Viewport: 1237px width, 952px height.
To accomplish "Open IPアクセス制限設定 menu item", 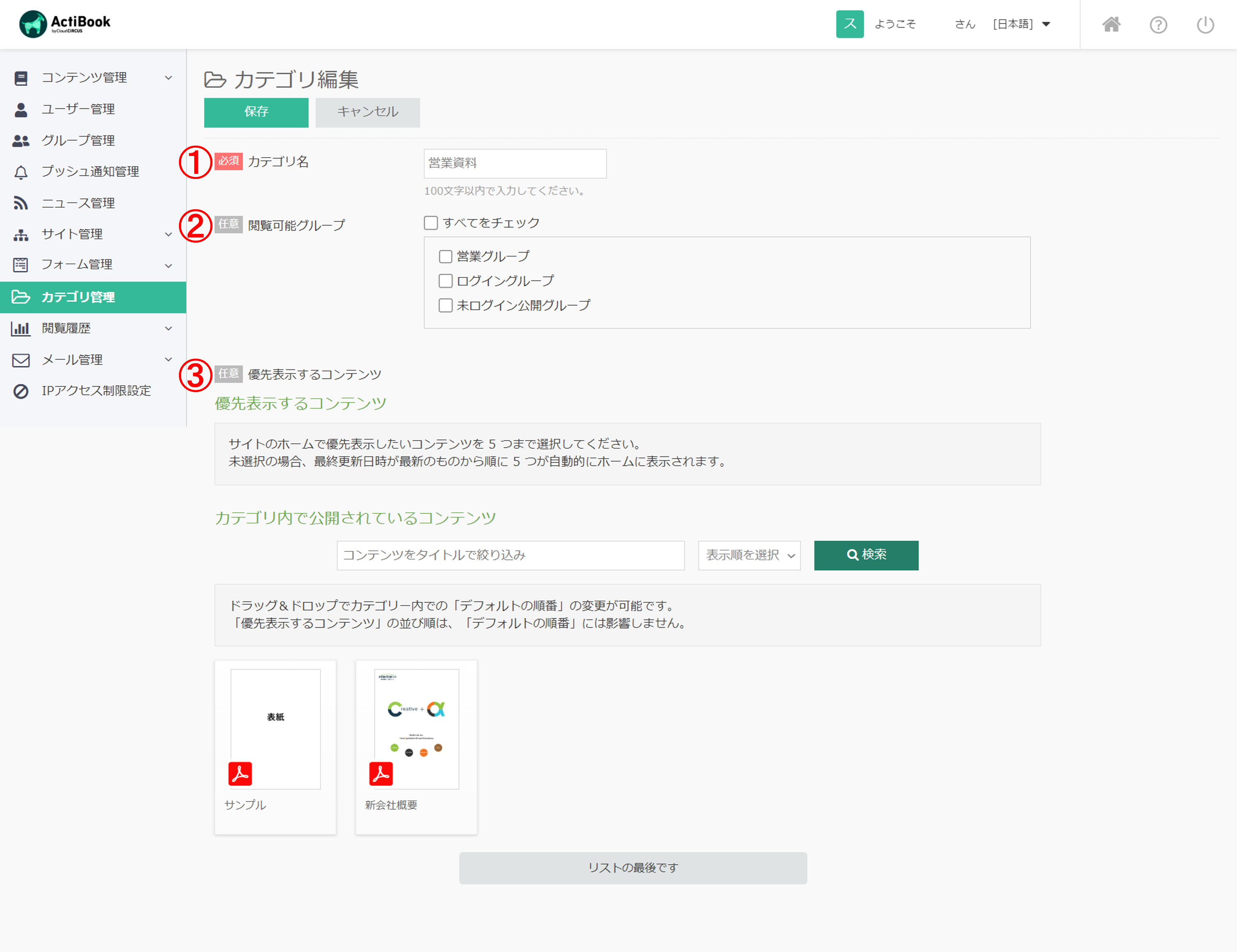I will click(93, 391).
